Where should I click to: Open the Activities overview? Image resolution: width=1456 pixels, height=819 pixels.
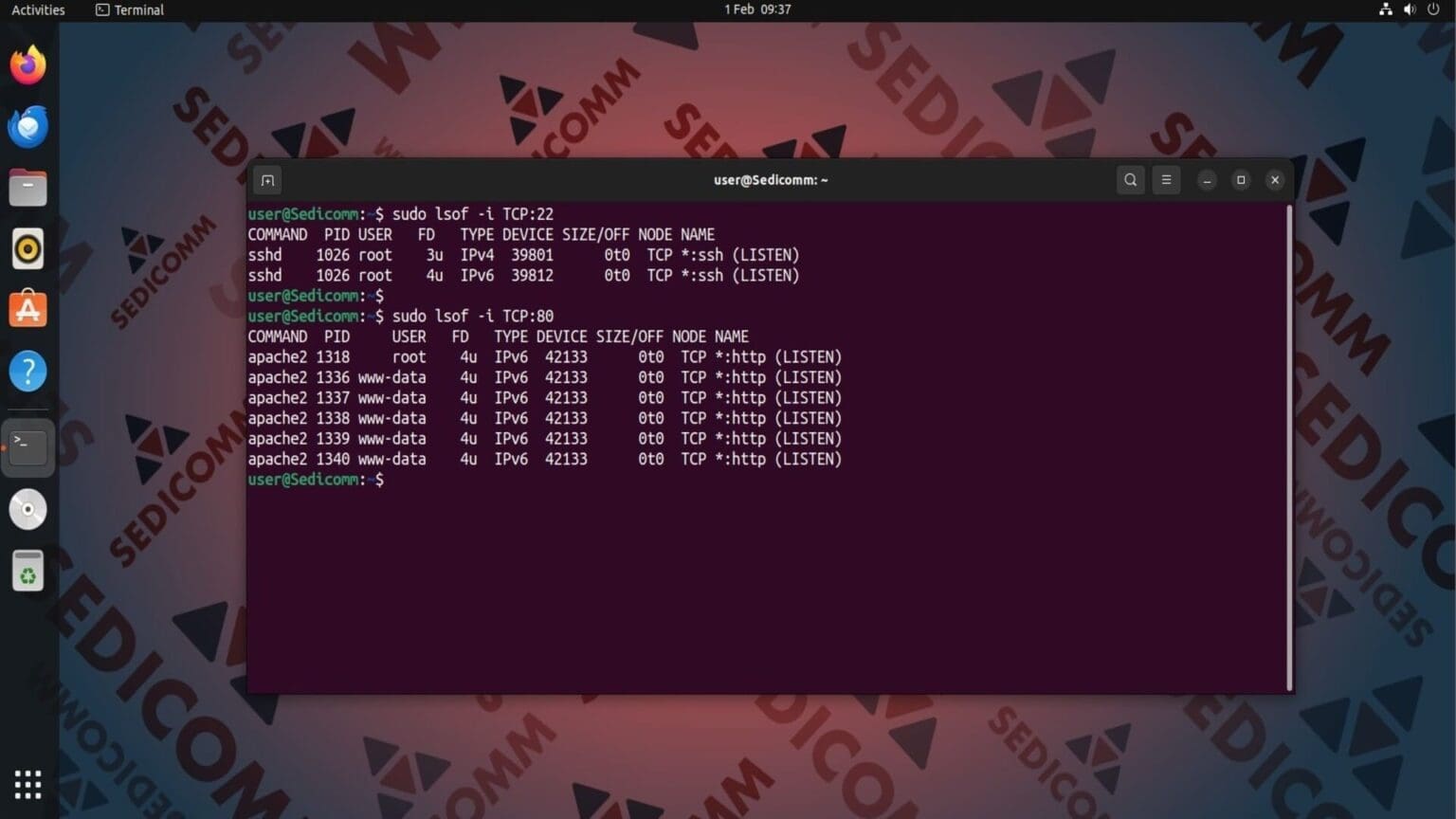(x=38, y=9)
